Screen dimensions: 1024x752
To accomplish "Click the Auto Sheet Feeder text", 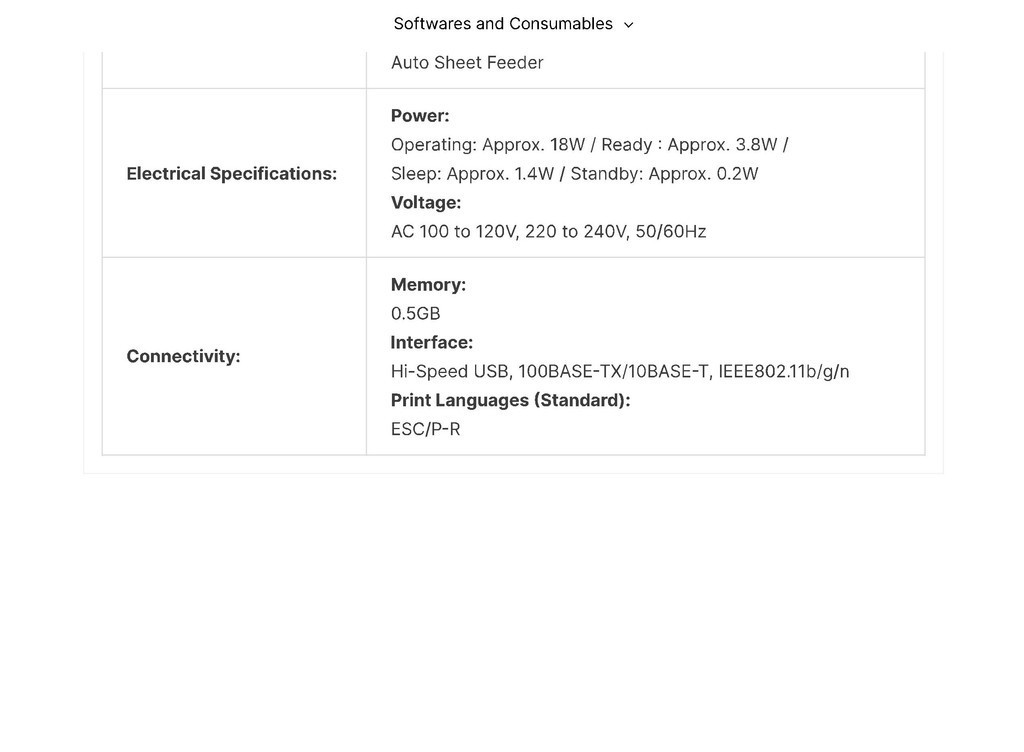I will click(x=467, y=63).
